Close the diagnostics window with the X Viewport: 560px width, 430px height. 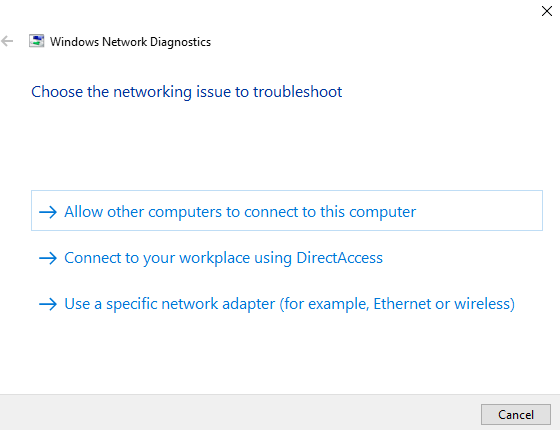tap(547, 11)
